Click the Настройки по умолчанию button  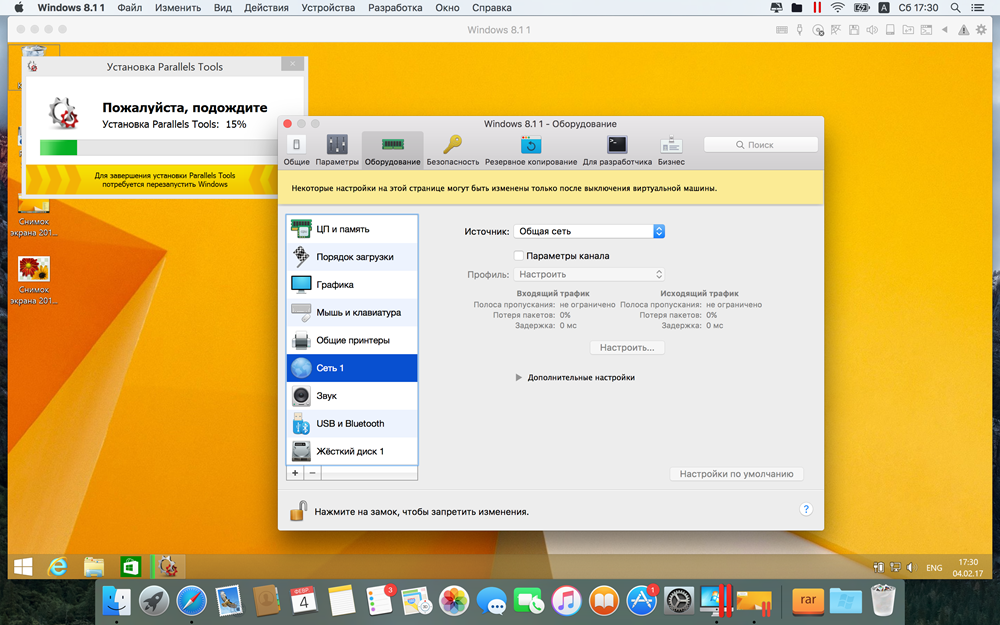click(x=736, y=474)
